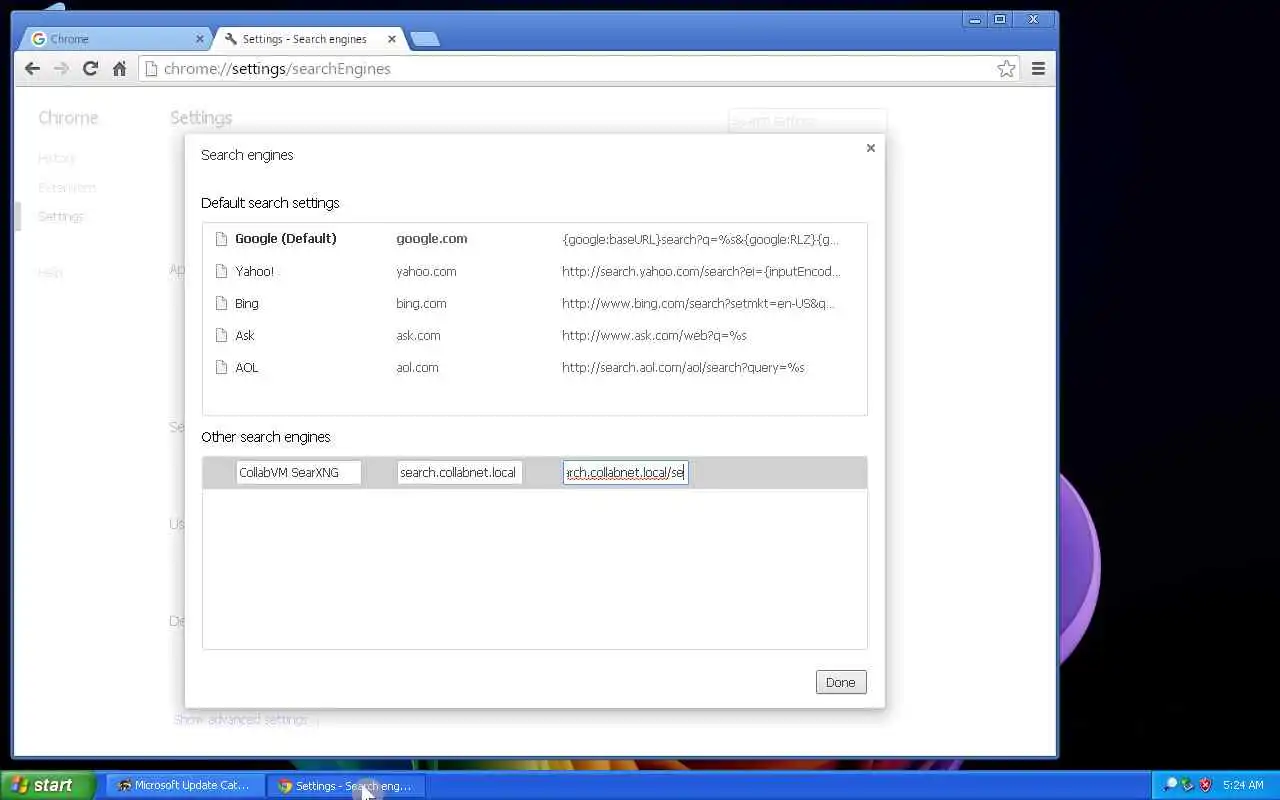The width and height of the screenshot is (1280, 800).
Task: Select the Settings - Search engines tab
Action: [x=309, y=39]
